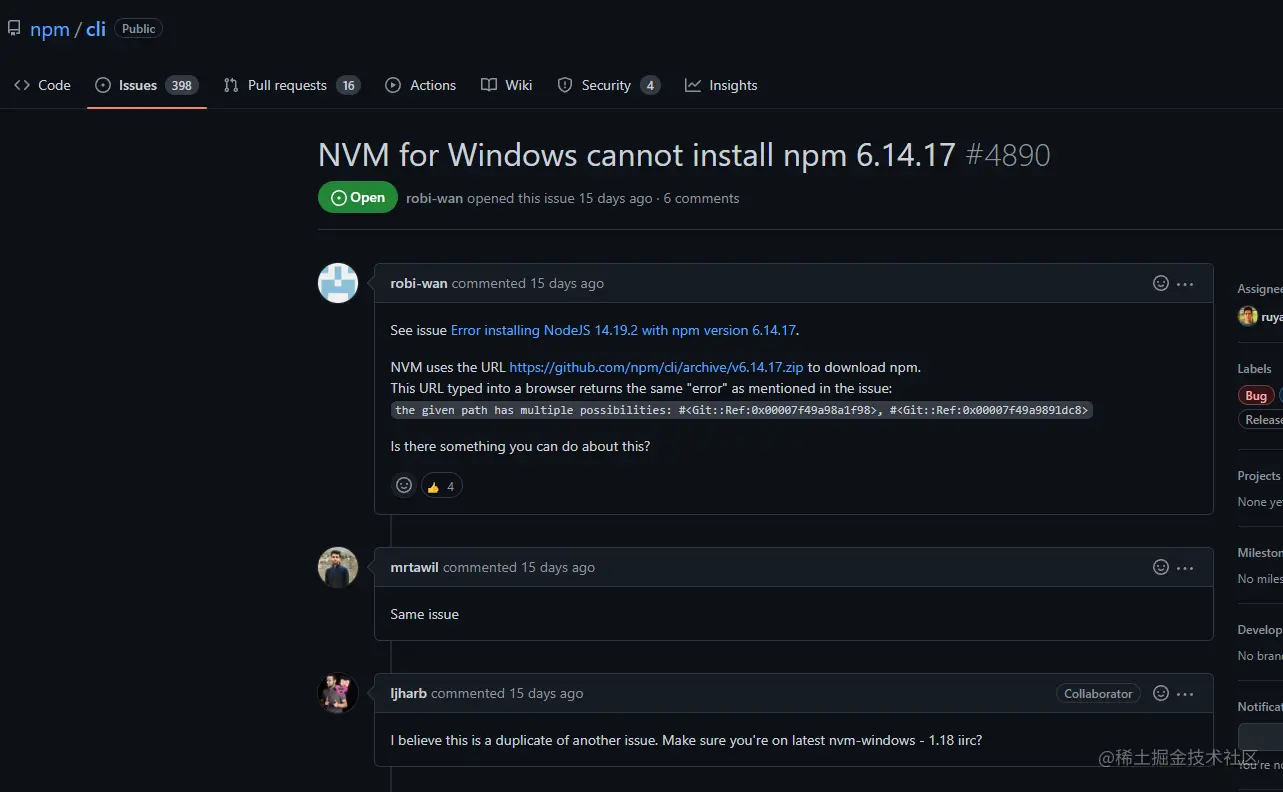
Task: Open more options menu on ljharb comment
Action: pos(1185,694)
